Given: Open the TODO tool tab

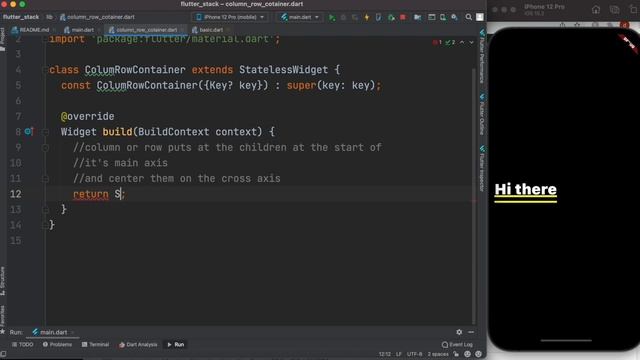Looking at the screenshot, I should tap(22, 345).
